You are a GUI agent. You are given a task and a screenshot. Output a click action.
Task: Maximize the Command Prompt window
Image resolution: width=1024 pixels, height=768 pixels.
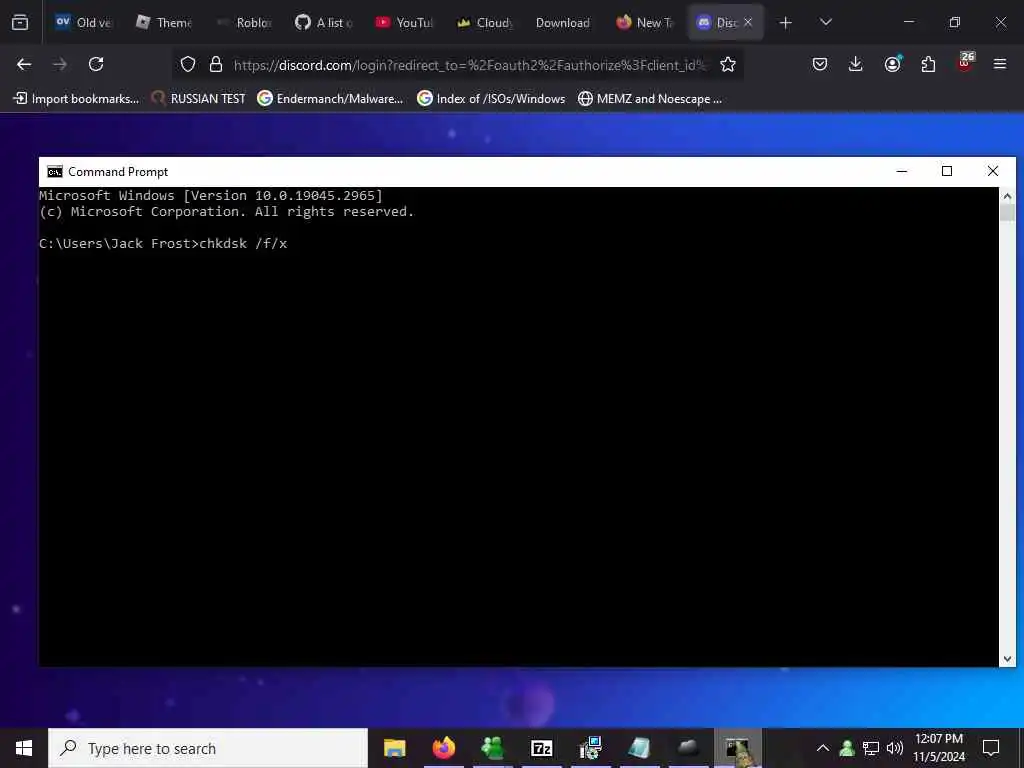947,172
